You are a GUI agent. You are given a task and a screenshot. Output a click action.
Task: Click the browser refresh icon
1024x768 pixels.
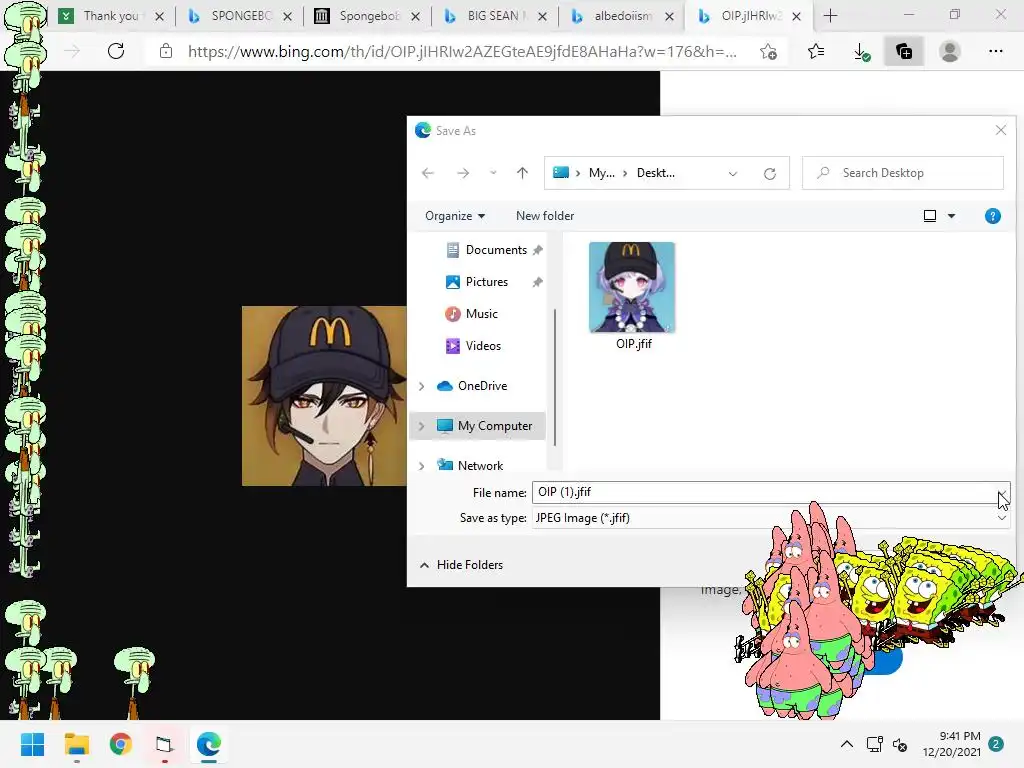pos(116,51)
